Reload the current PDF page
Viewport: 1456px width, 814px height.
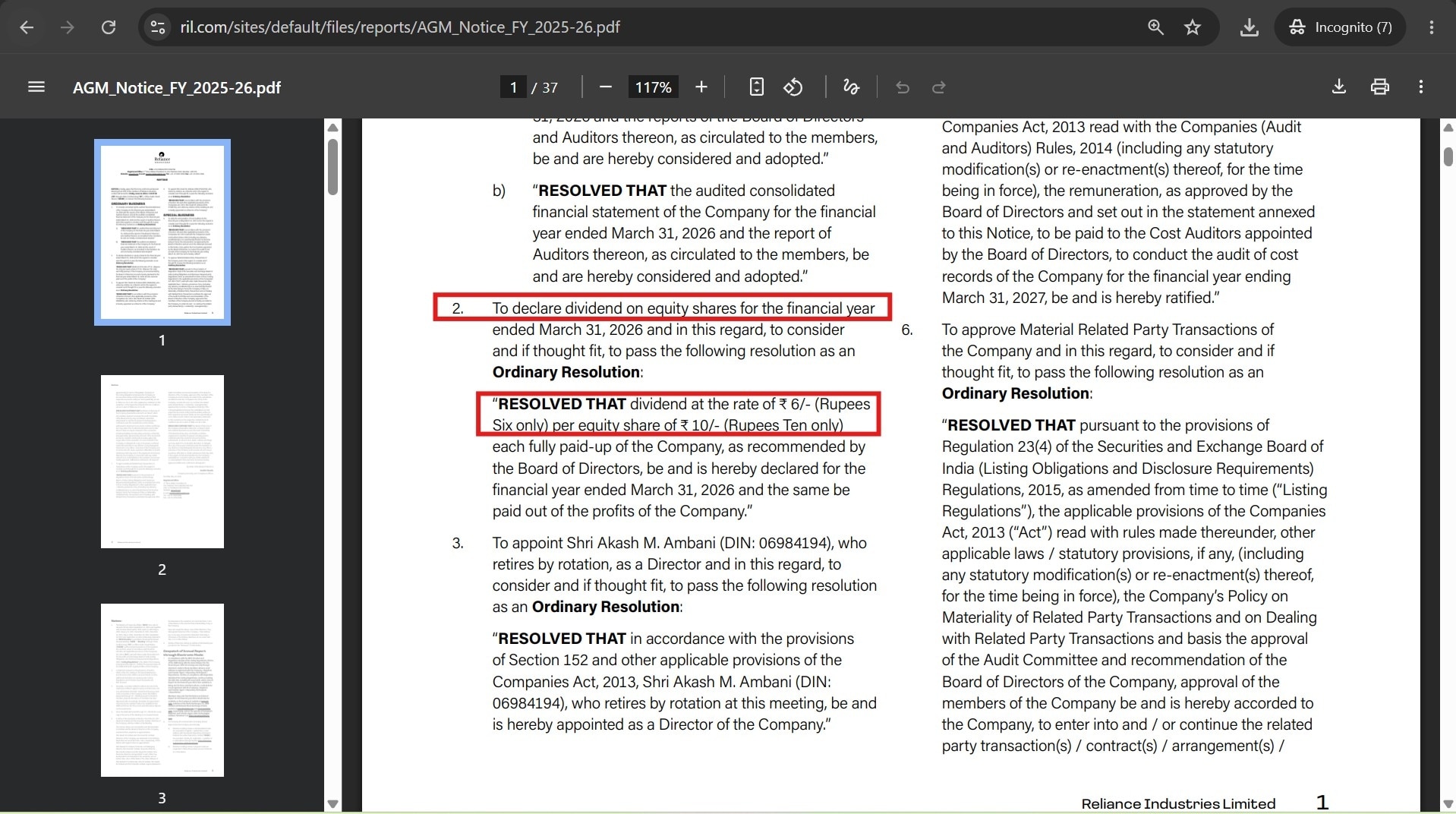[x=109, y=27]
